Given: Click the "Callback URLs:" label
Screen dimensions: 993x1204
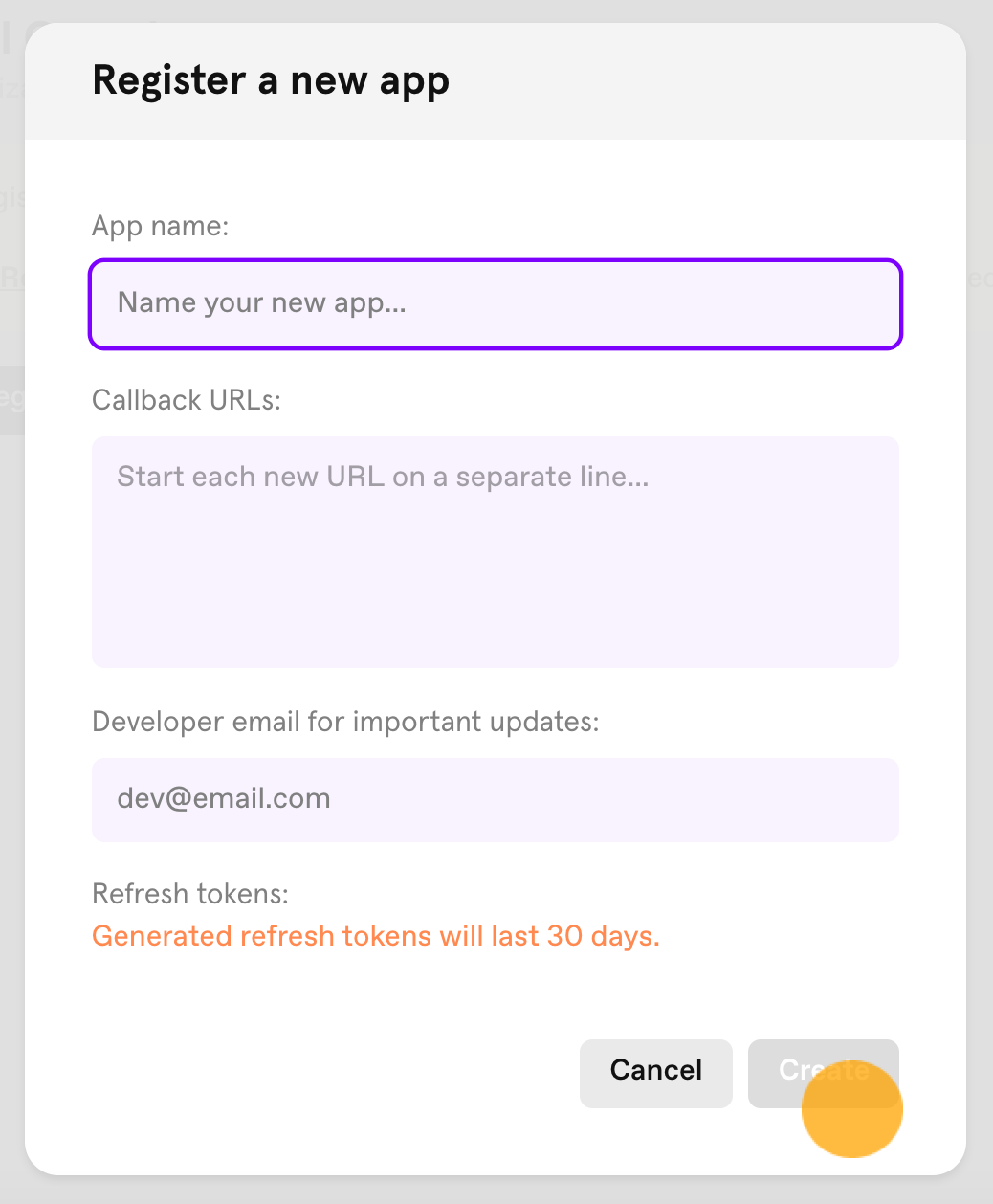Looking at the screenshot, I should [x=187, y=399].
